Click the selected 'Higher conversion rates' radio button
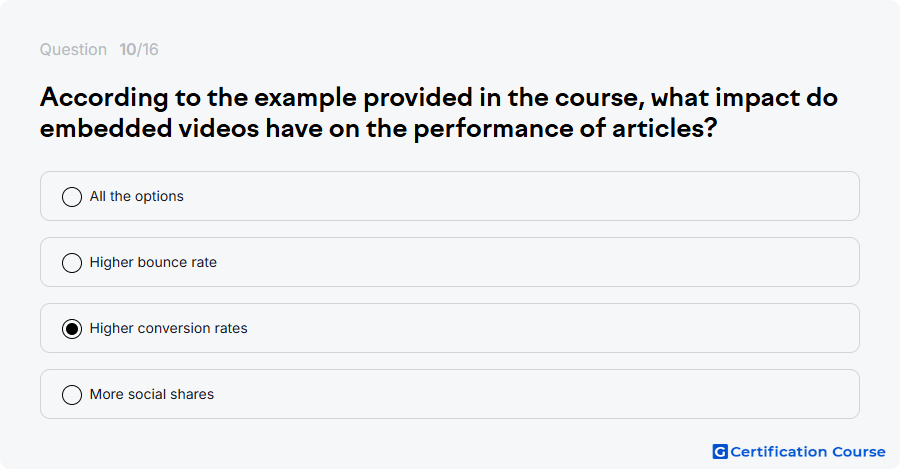This screenshot has height=469, width=900. click(72, 329)
